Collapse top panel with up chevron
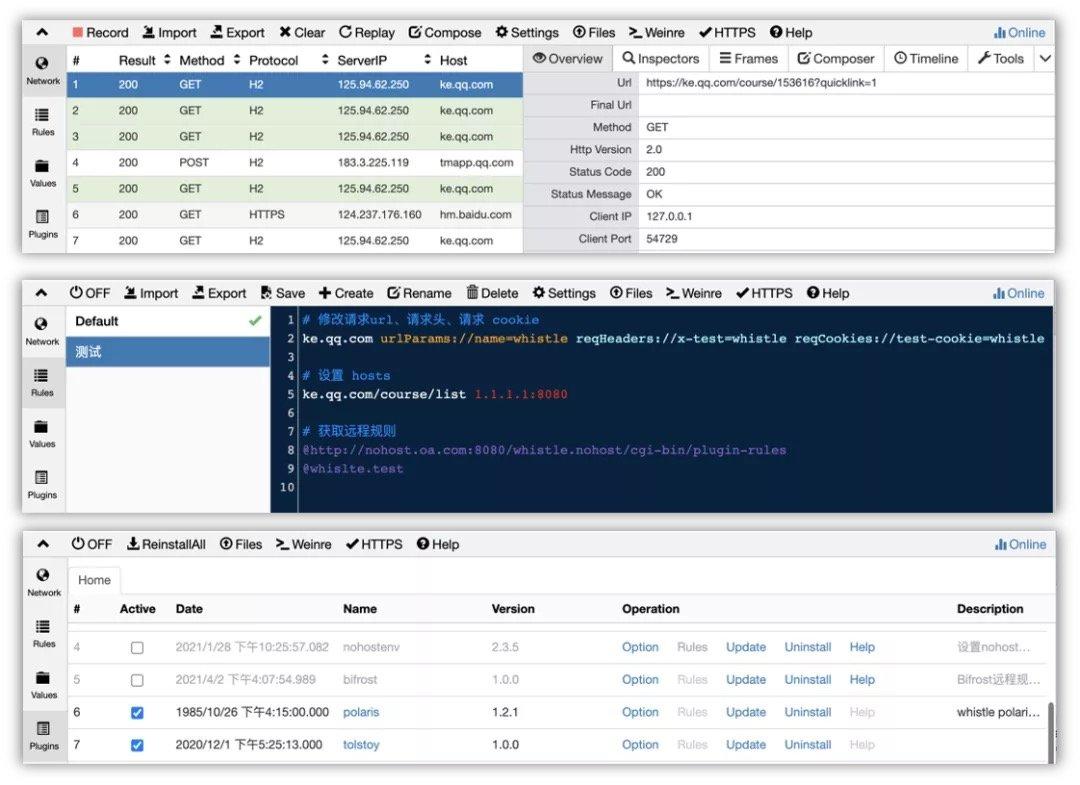 point(42,32)
